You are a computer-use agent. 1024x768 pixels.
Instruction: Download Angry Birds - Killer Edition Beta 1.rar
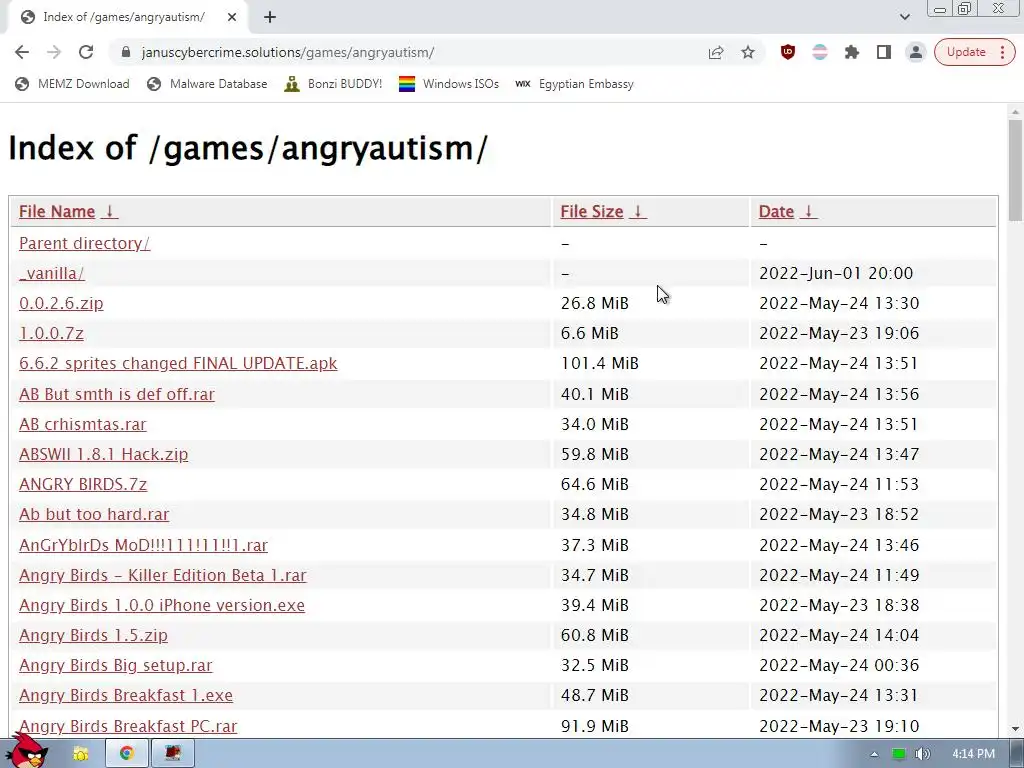coord(163,575)
